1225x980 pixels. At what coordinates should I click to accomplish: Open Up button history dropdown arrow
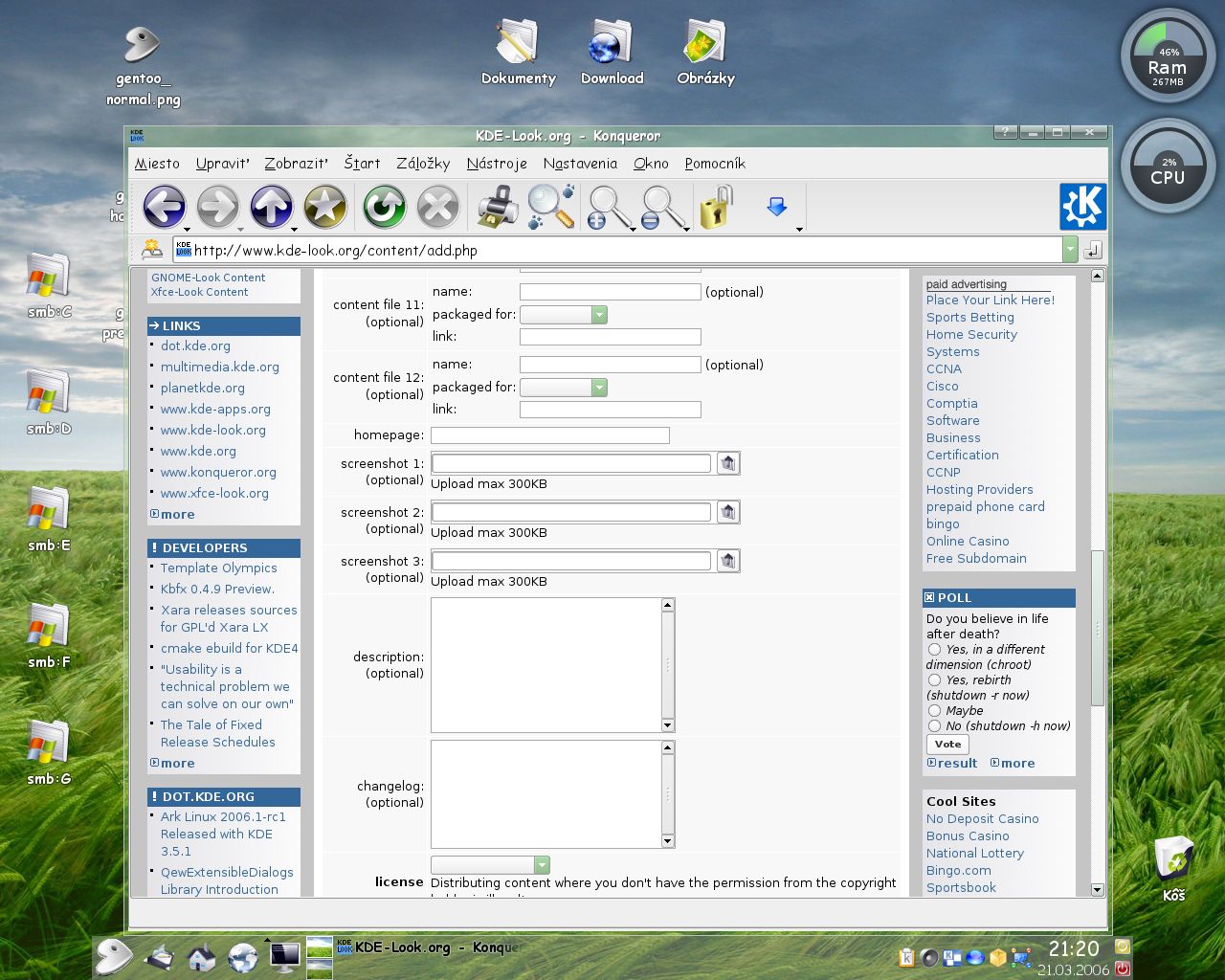coord(294,230)
